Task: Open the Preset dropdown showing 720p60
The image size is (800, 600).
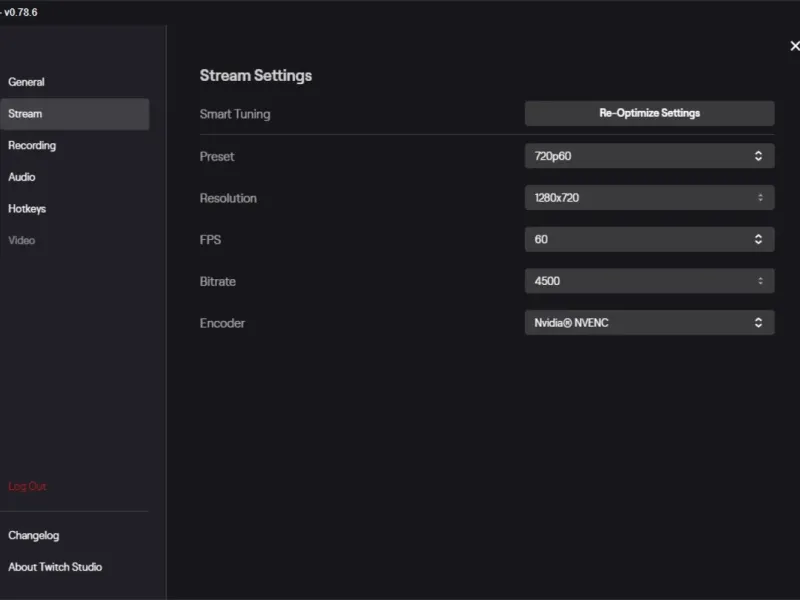Action: pos(640,156)
